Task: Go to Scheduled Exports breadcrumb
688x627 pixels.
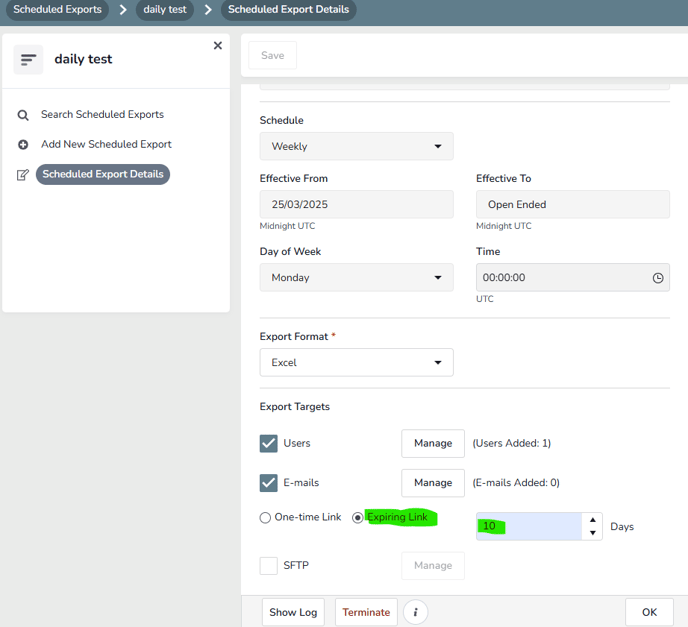Action: 57,9
